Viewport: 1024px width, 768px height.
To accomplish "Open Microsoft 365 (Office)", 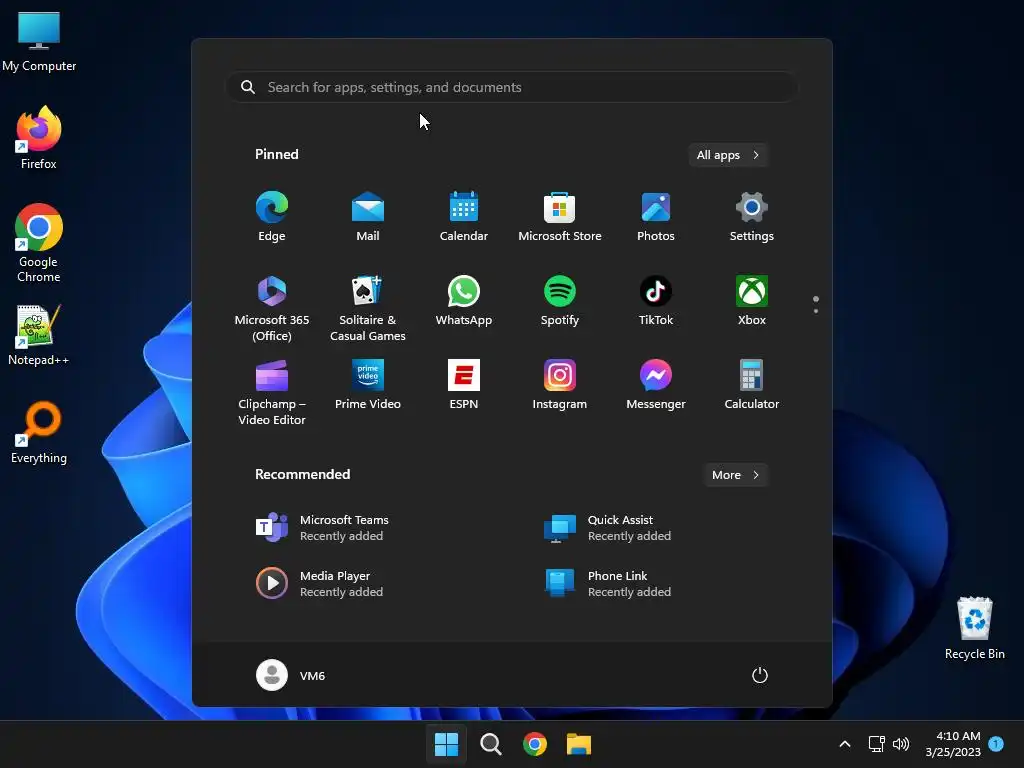I will coord(272,308).
